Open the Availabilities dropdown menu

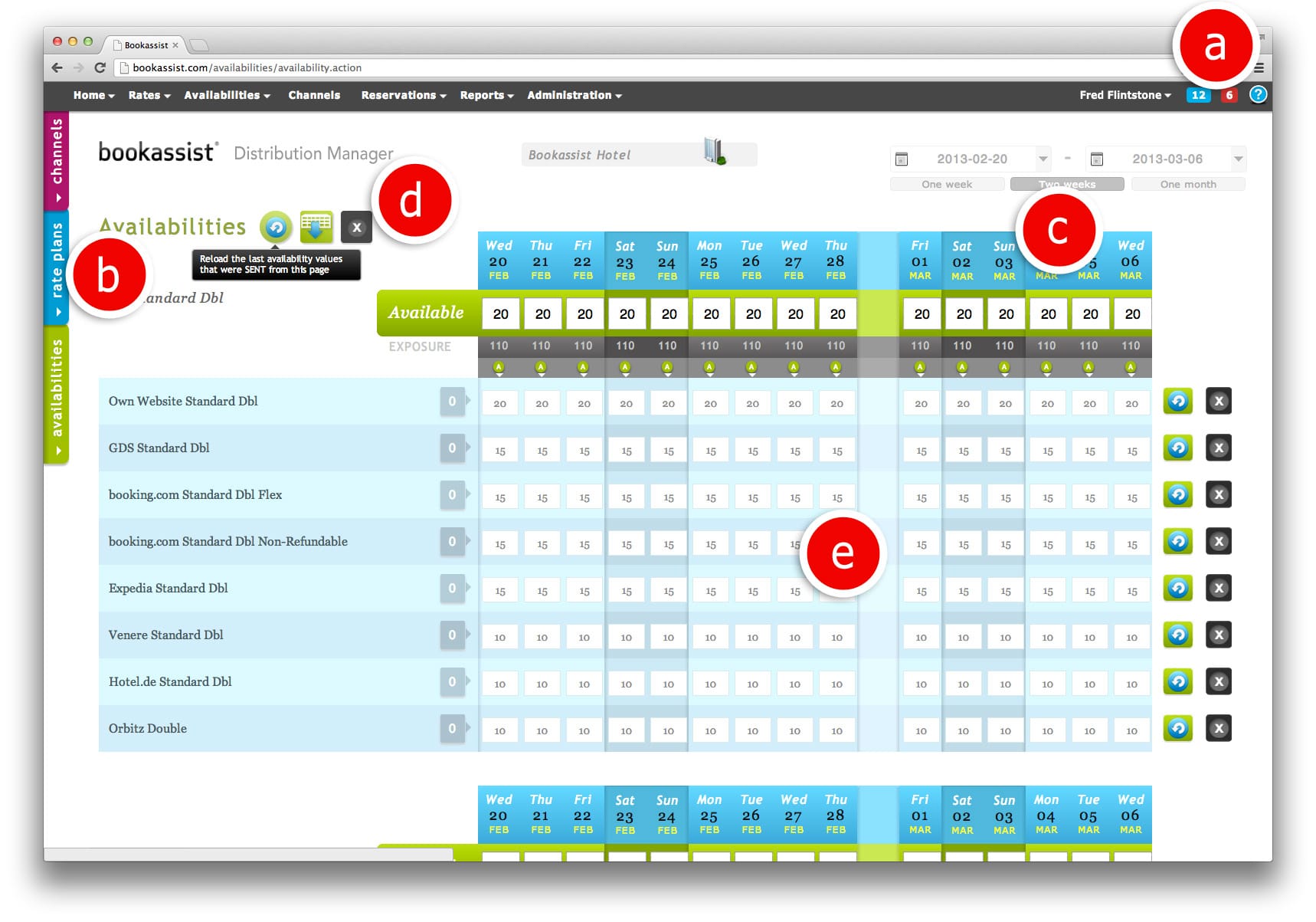tap(227, 95)
